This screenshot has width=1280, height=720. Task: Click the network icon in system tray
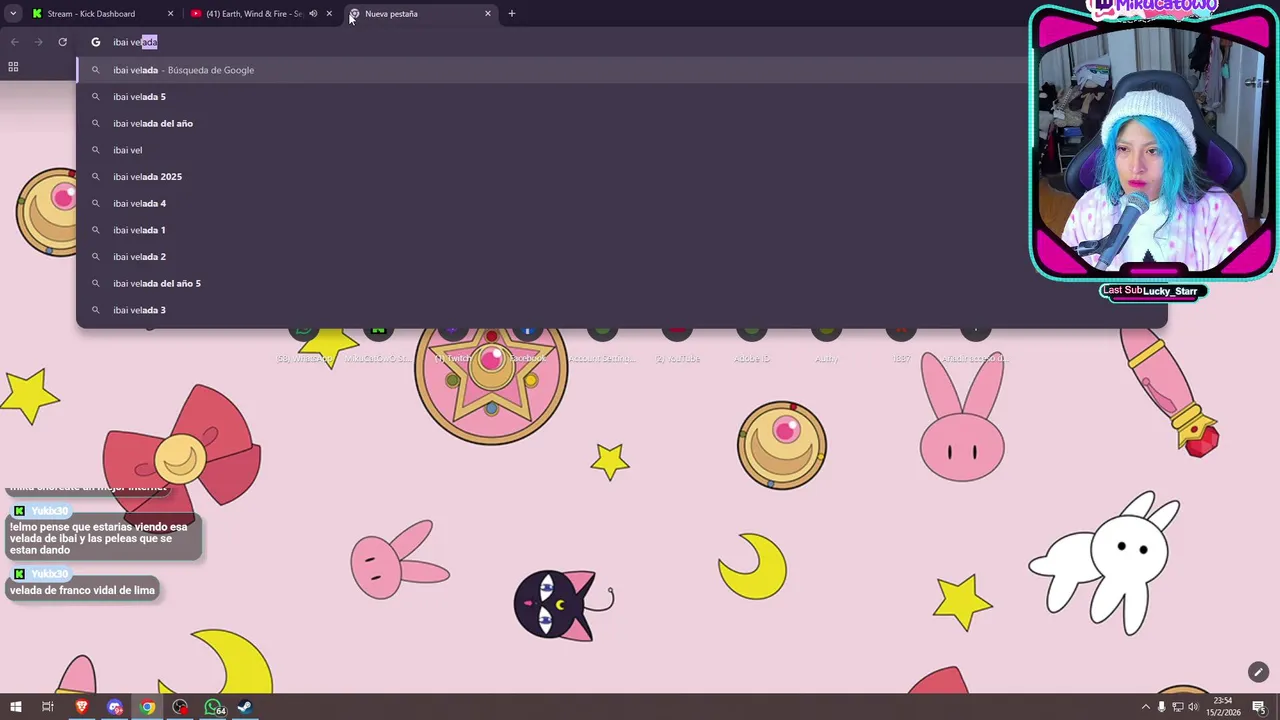point(1179,707)
